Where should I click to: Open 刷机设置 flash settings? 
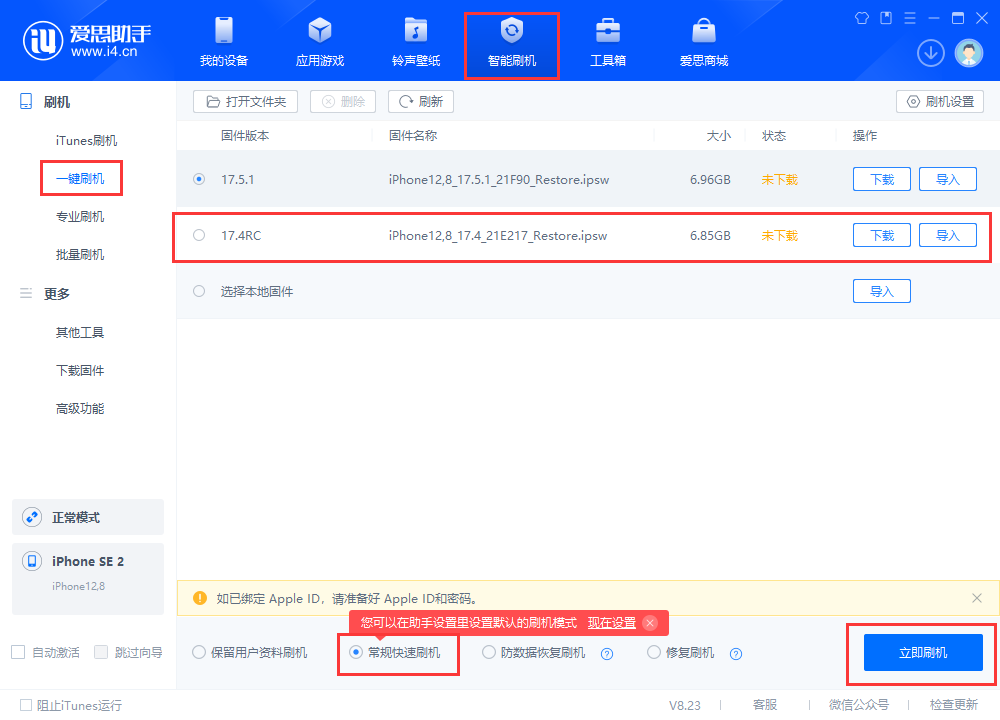(x=940, y=101)
